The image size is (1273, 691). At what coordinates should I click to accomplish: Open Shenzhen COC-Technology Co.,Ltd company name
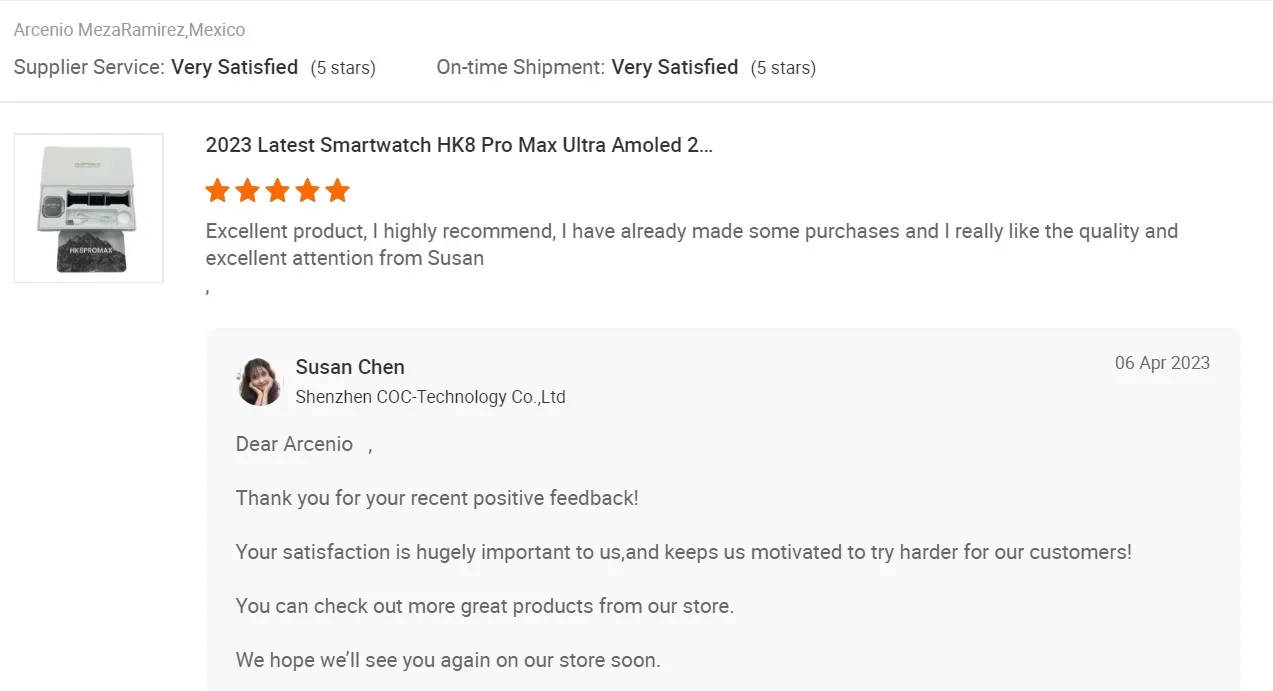[430, 397]
